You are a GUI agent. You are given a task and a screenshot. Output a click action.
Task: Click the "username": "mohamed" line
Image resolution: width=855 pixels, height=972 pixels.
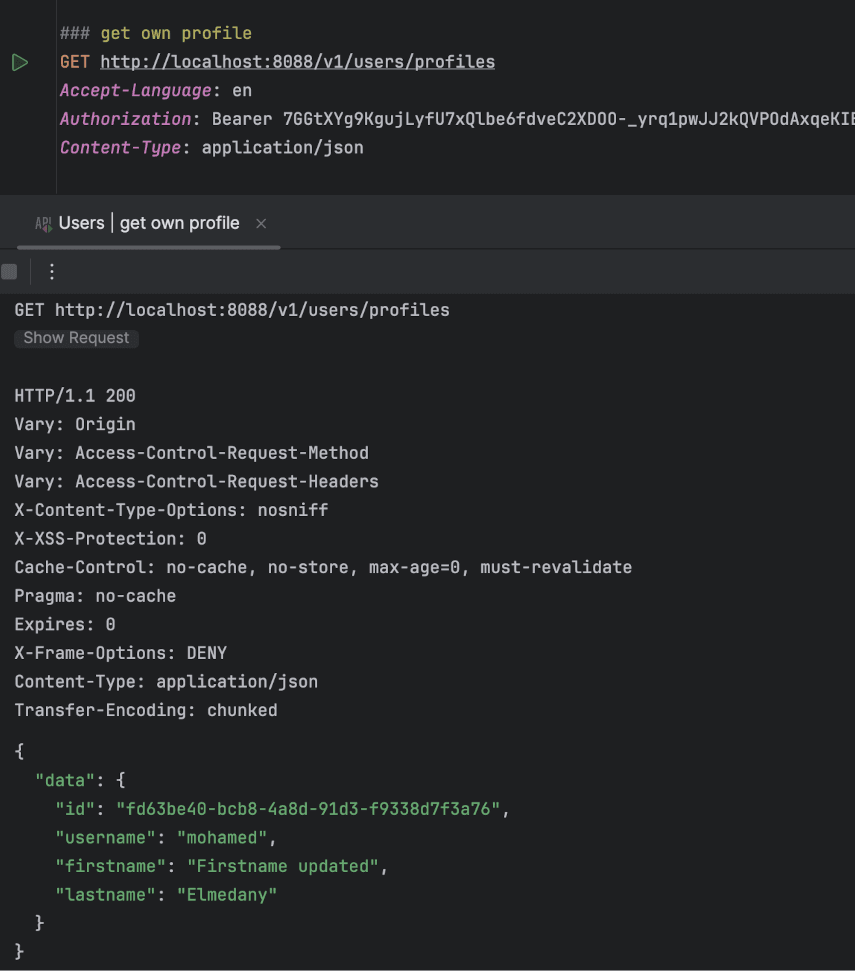point(166,837)
